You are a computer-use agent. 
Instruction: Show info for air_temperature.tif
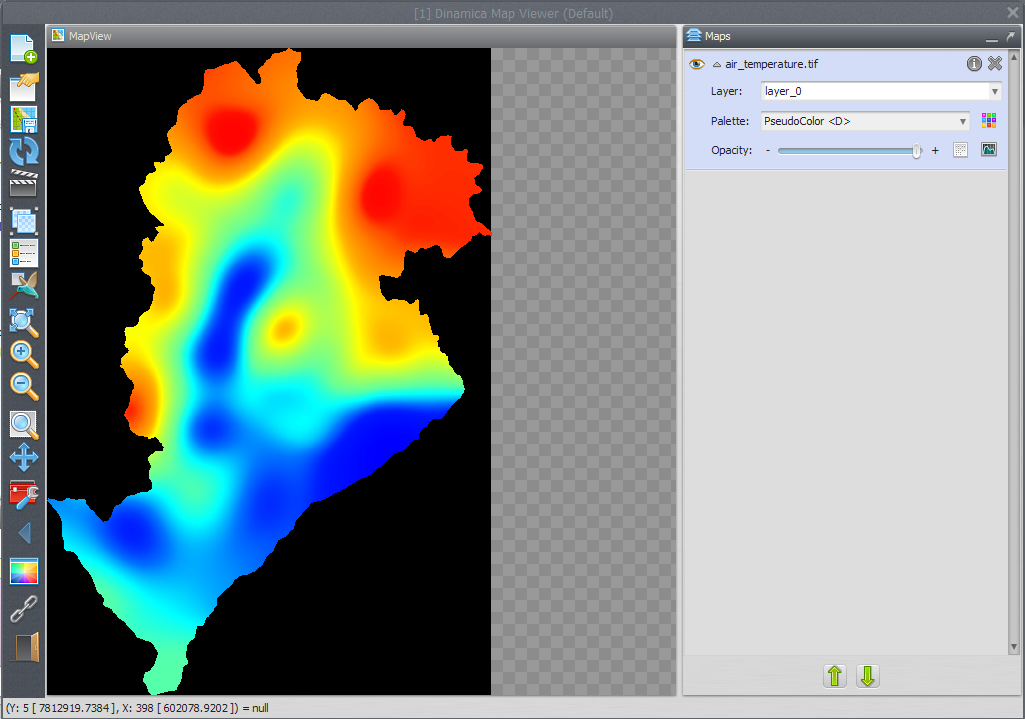coord(974,64)
